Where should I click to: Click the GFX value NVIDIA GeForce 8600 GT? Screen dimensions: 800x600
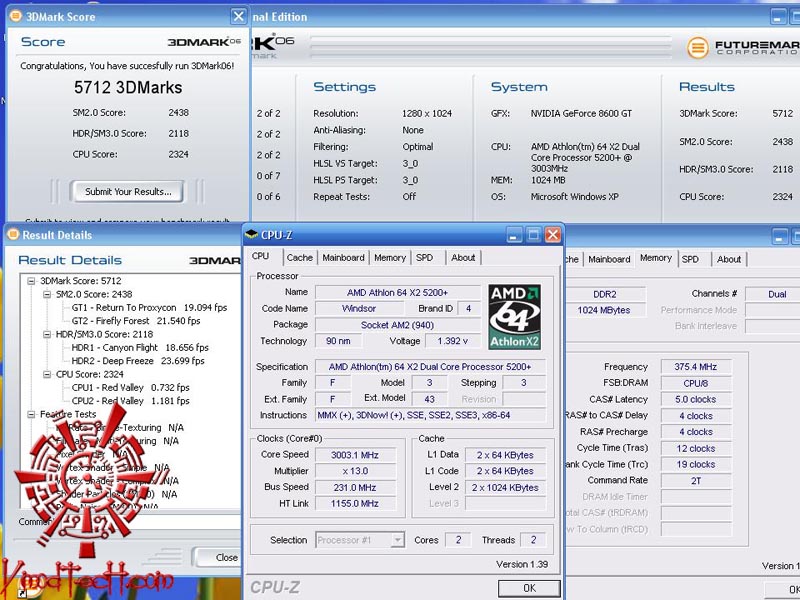(581, 113)
